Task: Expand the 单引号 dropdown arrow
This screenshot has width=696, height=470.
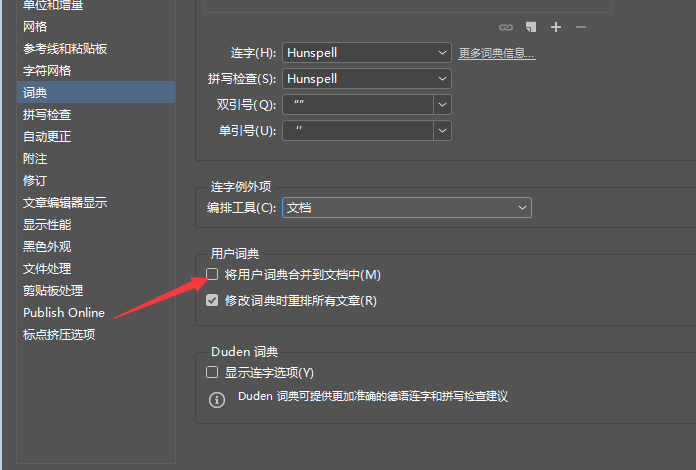Action: click(442, 130)
